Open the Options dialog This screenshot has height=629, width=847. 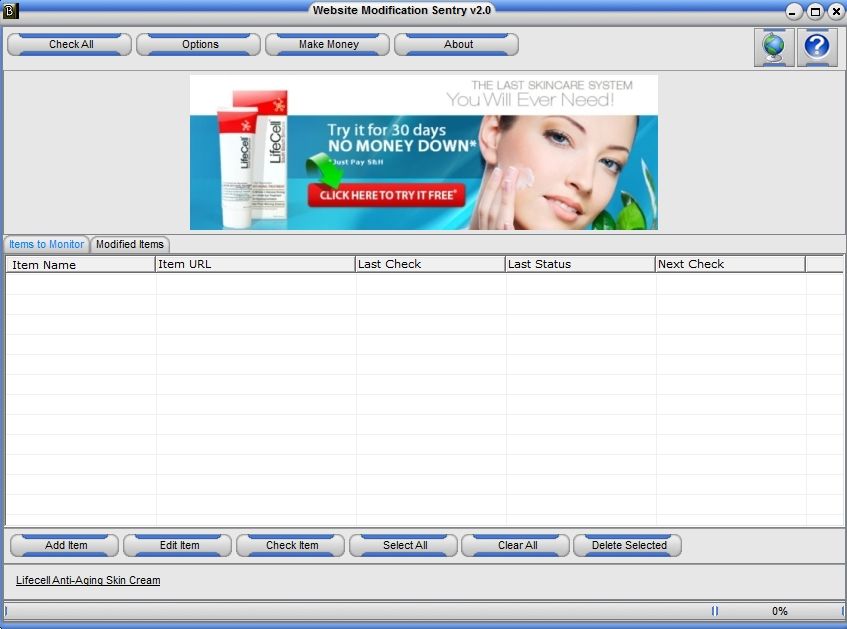[x=199, y=44]
